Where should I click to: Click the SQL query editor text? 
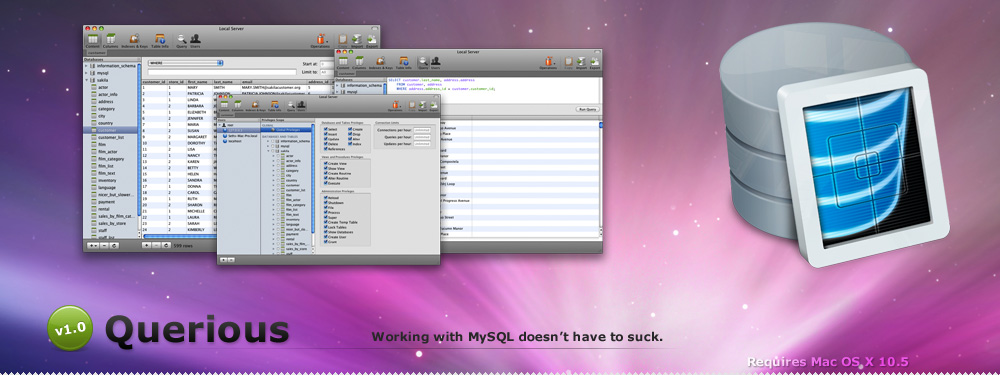pyautogui.click(x=441, y=85)
